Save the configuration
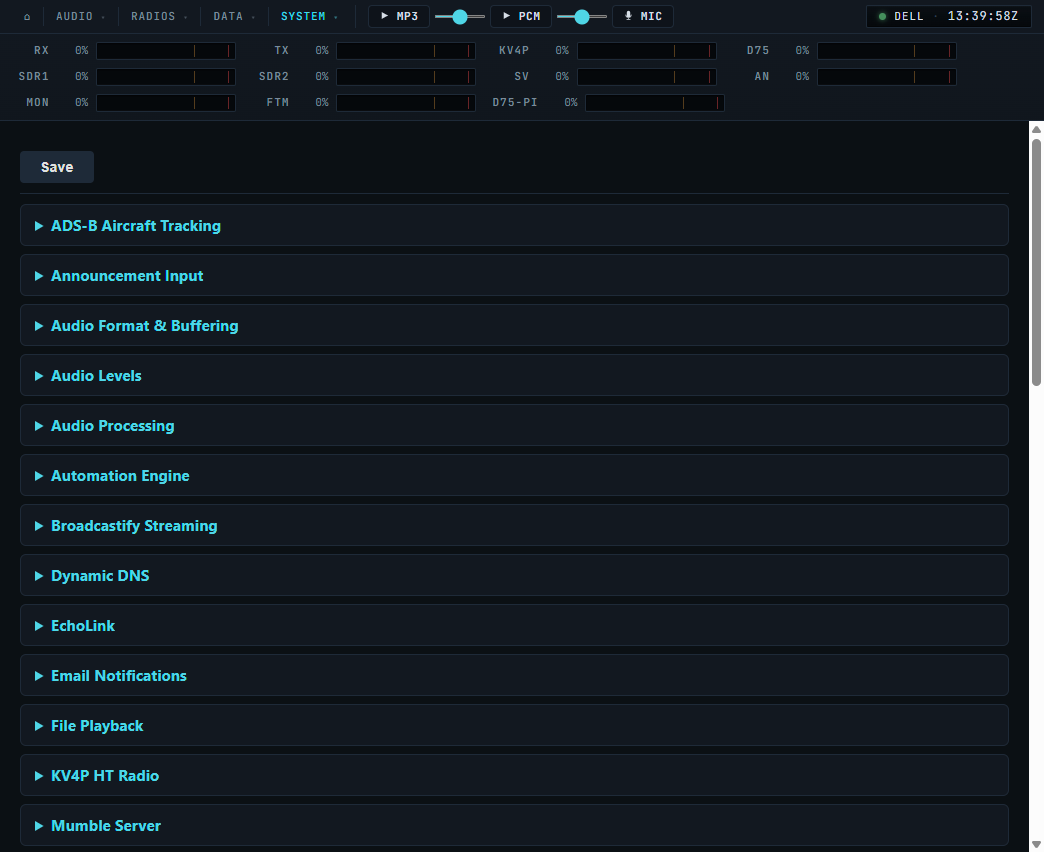The image size is (1044, 852). click(x=57, y=167)
